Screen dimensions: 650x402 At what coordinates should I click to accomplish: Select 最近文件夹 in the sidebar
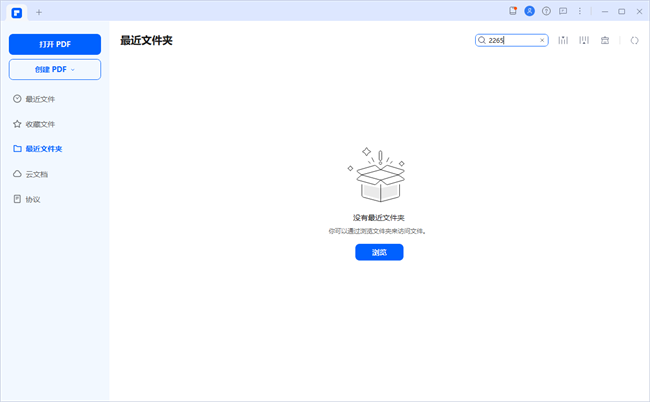(37, 149)
